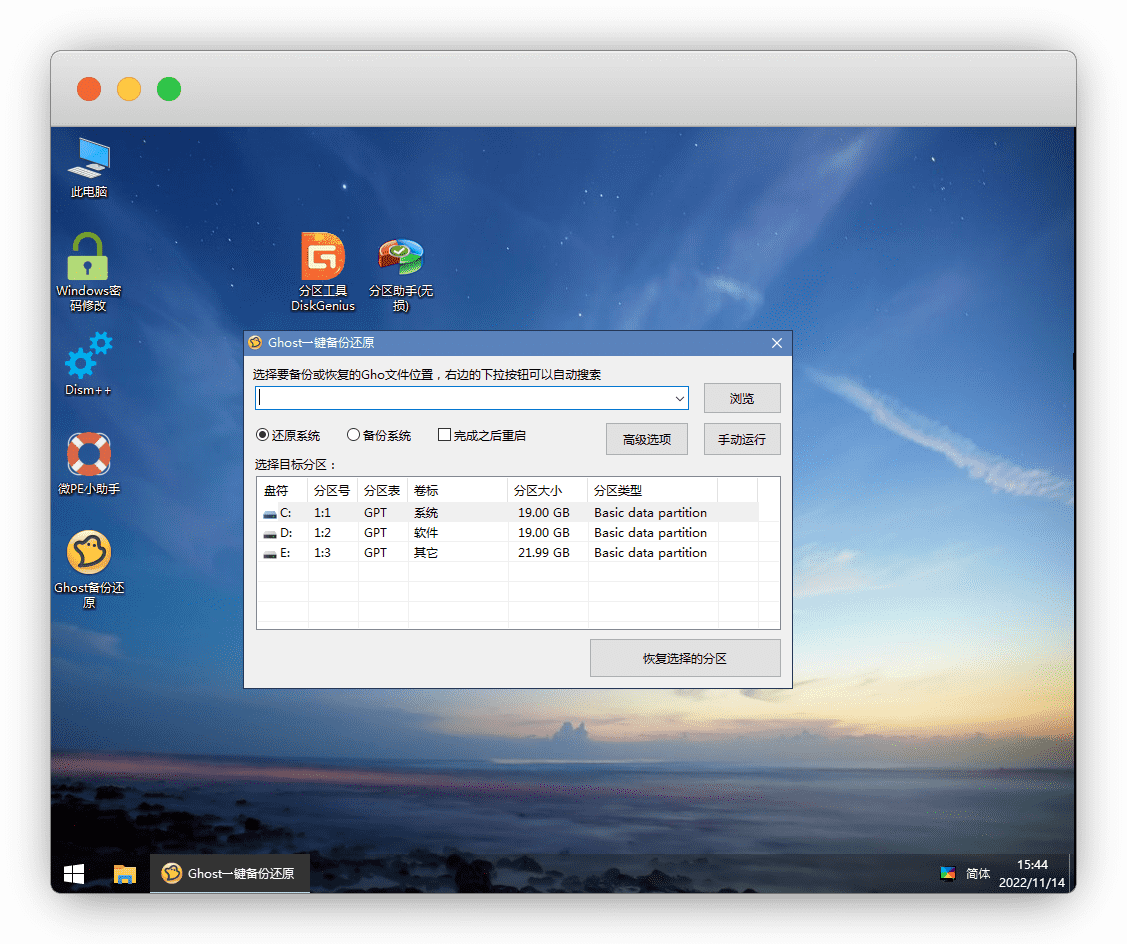Launch Dism++ from the desktop

pyautogui.click(x=88, y=355)
